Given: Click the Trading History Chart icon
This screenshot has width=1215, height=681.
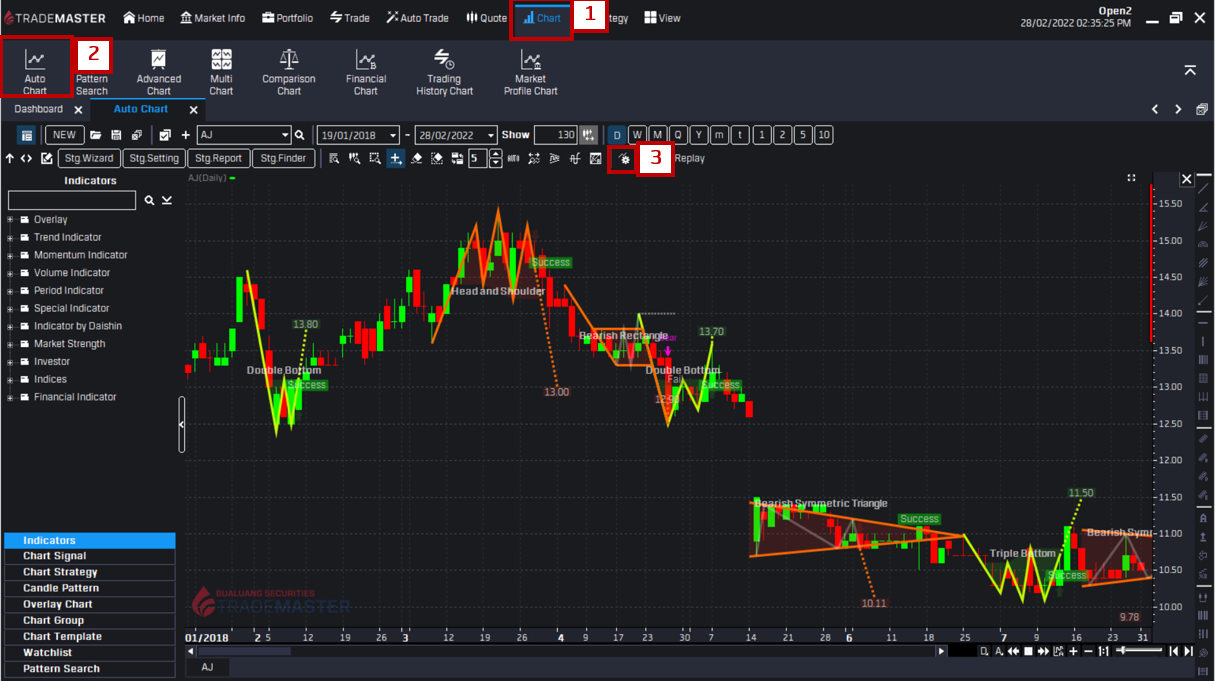Looking at the screenshot, I should coord(444,70).
